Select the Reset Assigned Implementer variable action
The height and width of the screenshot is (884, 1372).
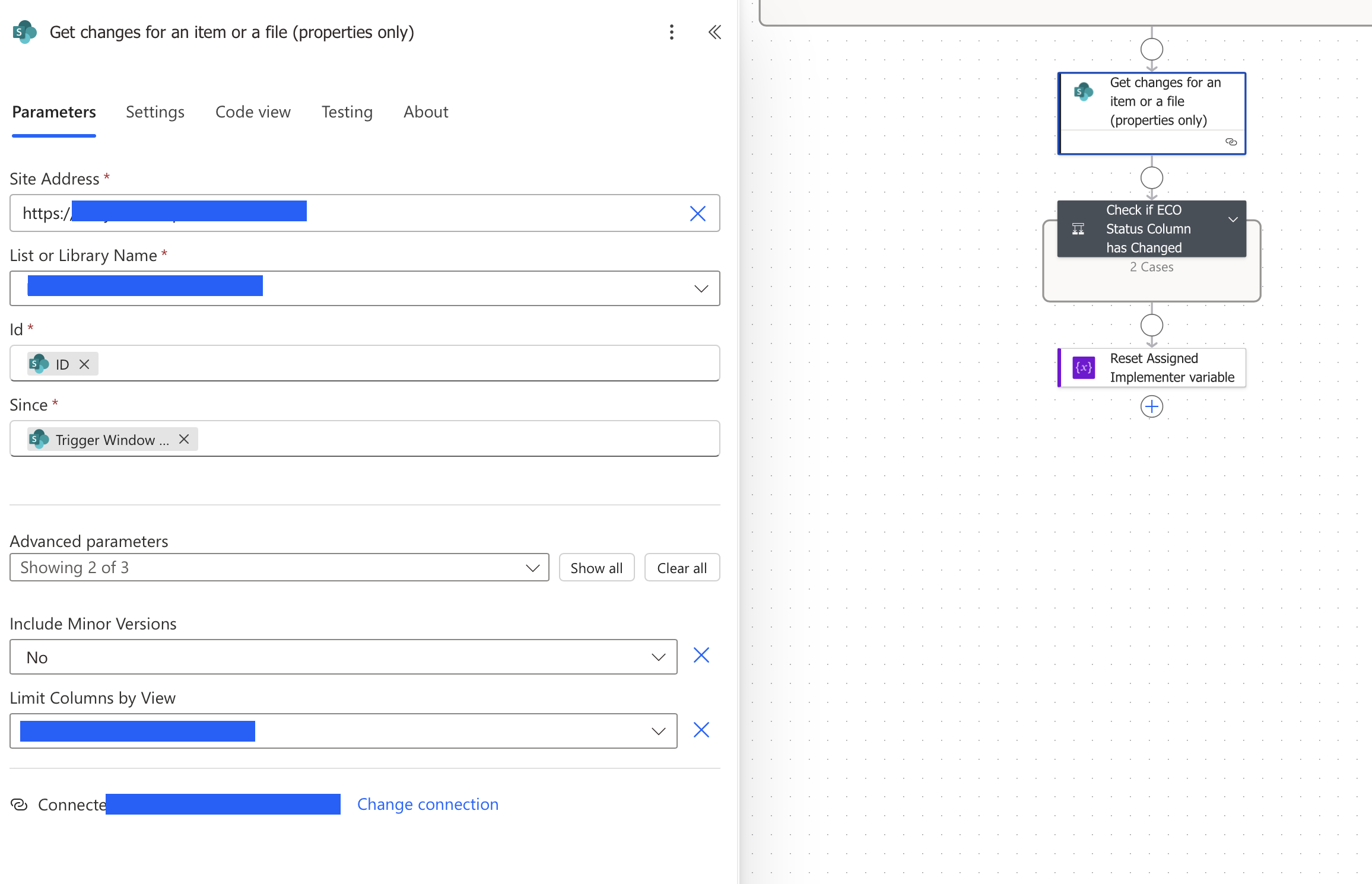1151,368
